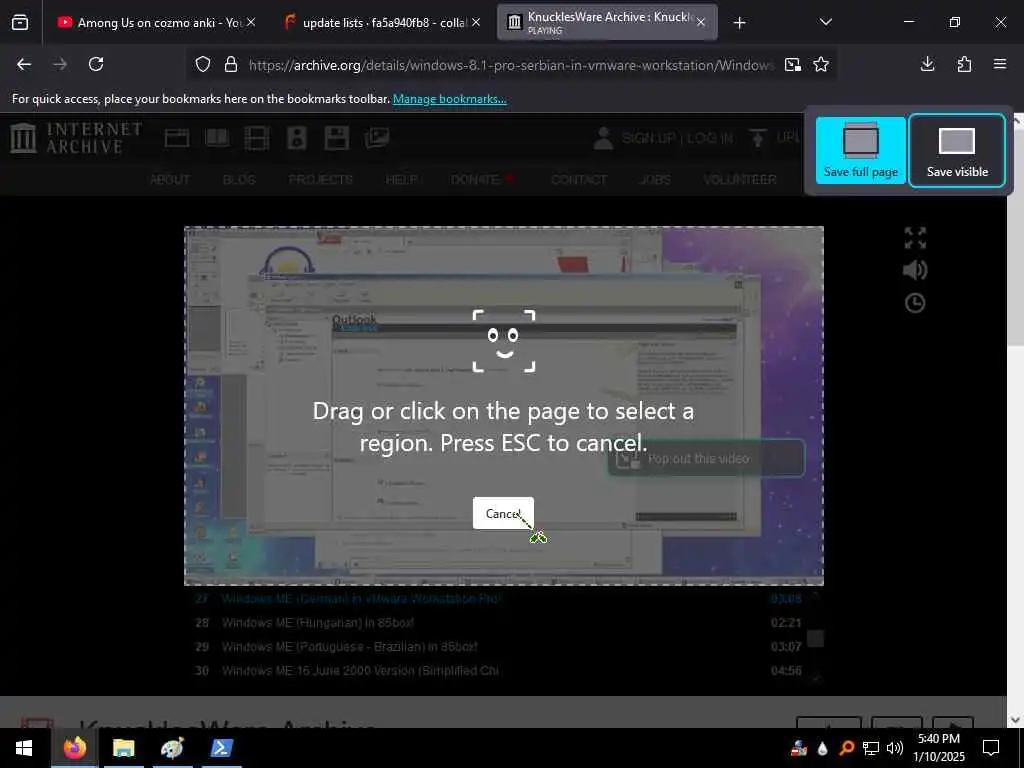Switch to the Among Us YouTube tab
Image resolution: width=1024 pixels, height=768 pixels.
point(150,23)
